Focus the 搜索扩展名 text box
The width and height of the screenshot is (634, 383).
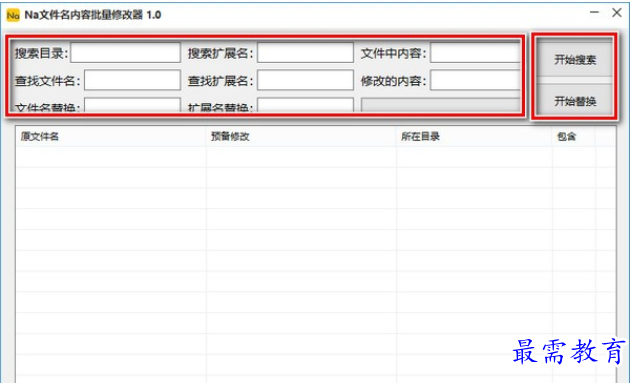[305, 53]
